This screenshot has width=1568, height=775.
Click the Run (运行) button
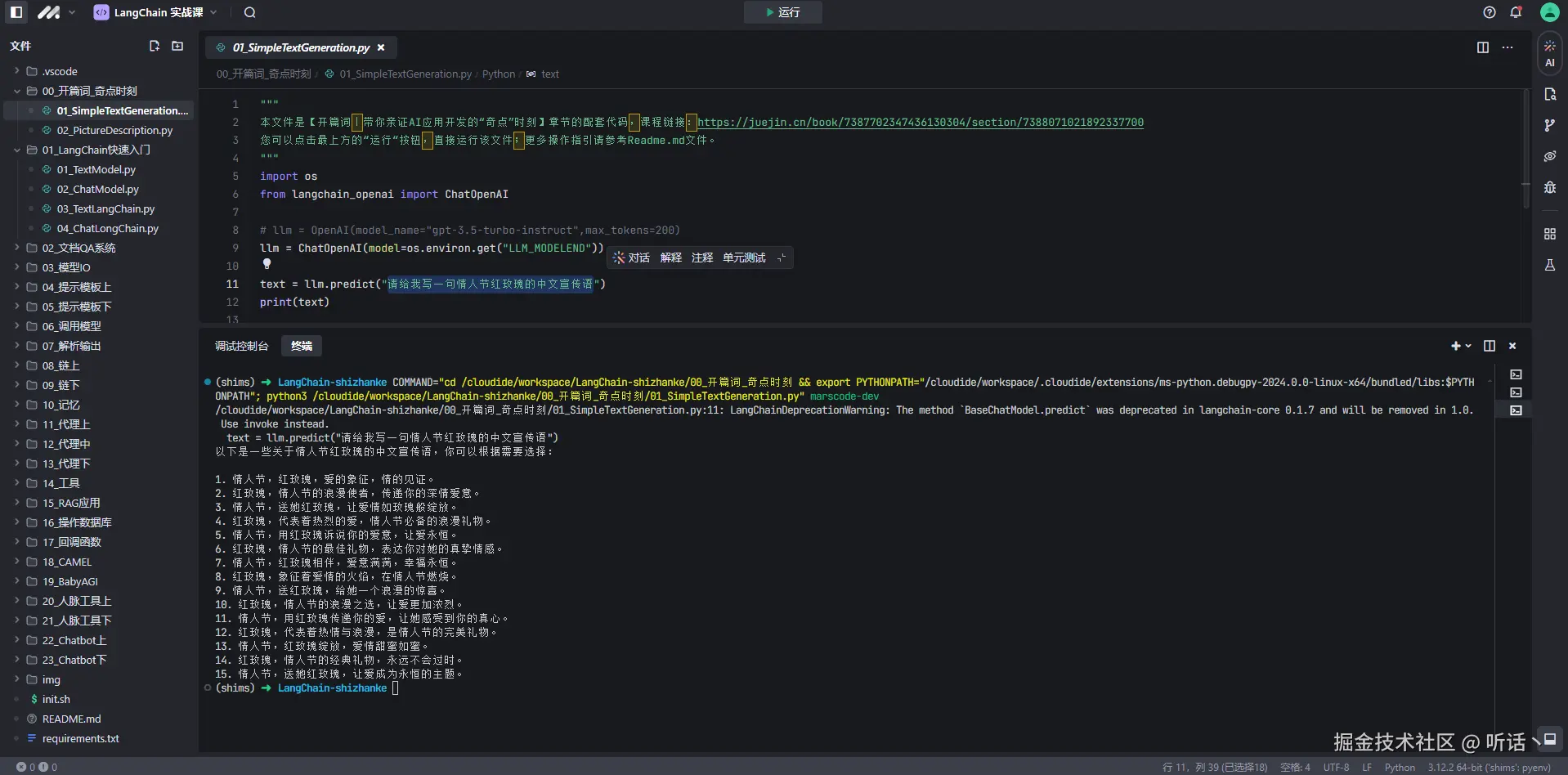click(782, 12)
